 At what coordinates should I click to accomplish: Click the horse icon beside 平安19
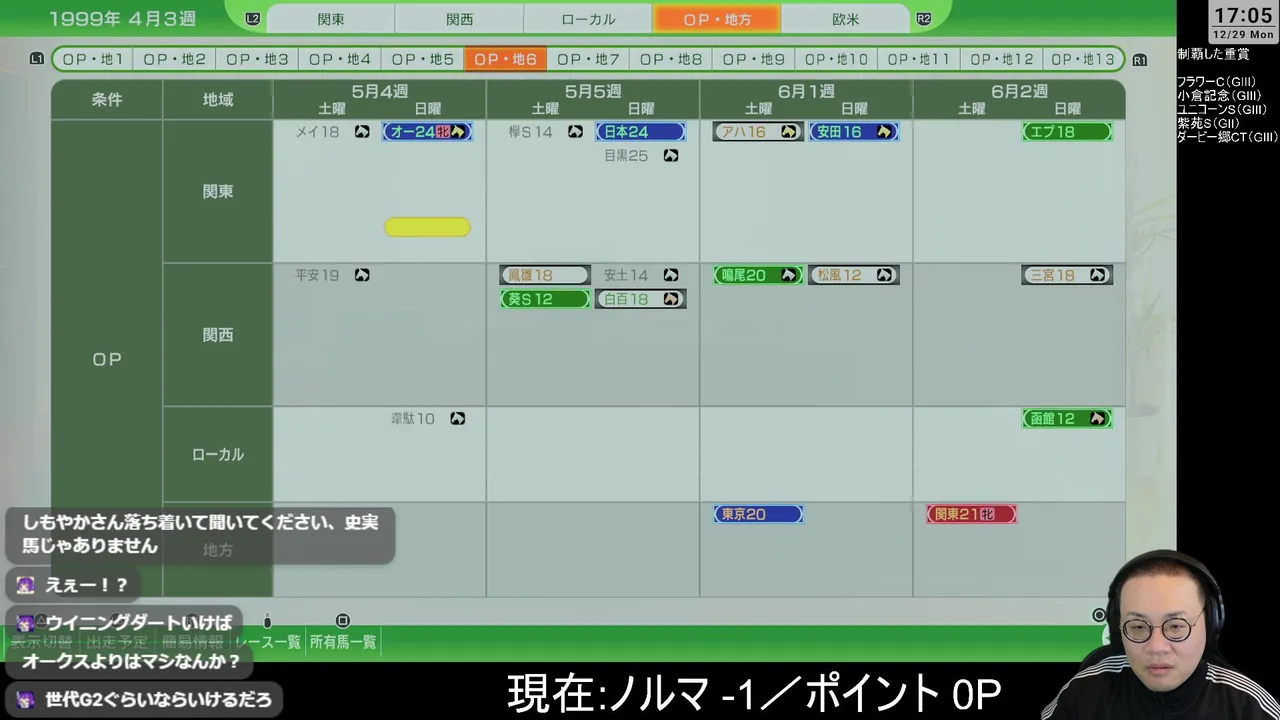pos(362,275)
